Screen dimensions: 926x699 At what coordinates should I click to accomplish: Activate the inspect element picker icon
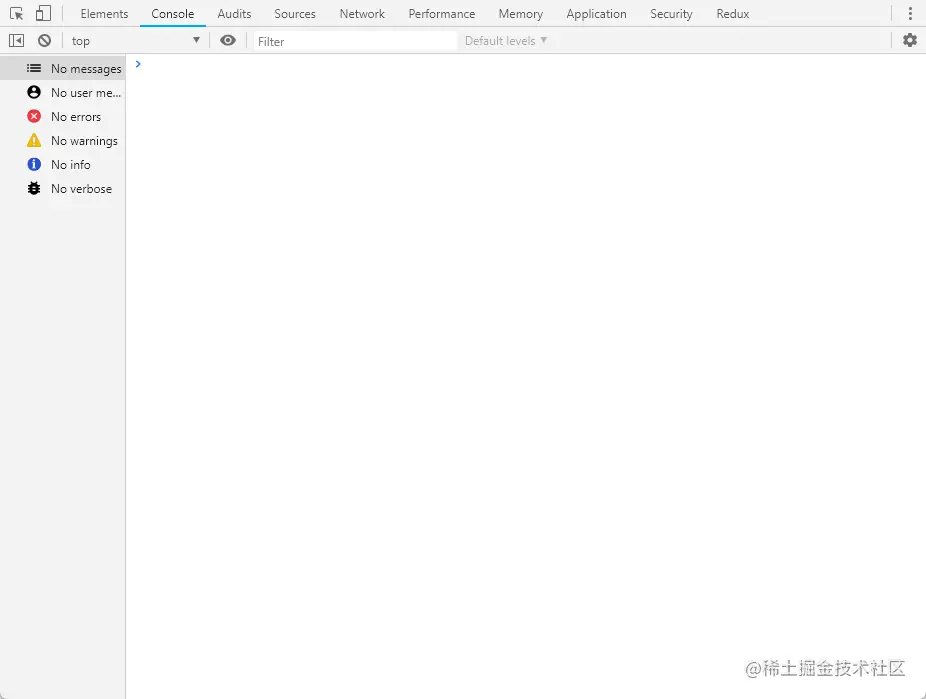17,14
